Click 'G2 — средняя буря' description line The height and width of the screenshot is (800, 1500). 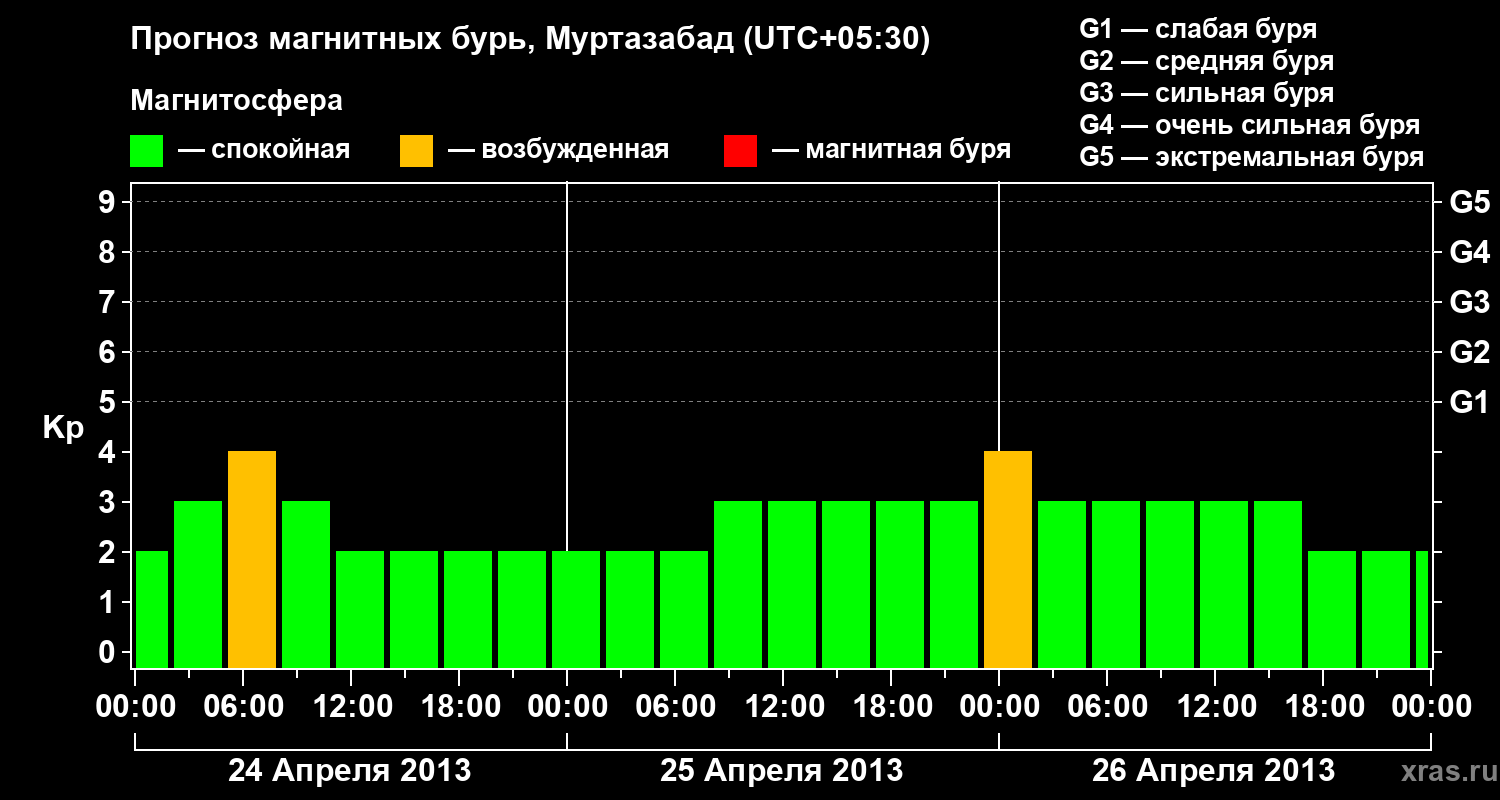(1206, 61)
